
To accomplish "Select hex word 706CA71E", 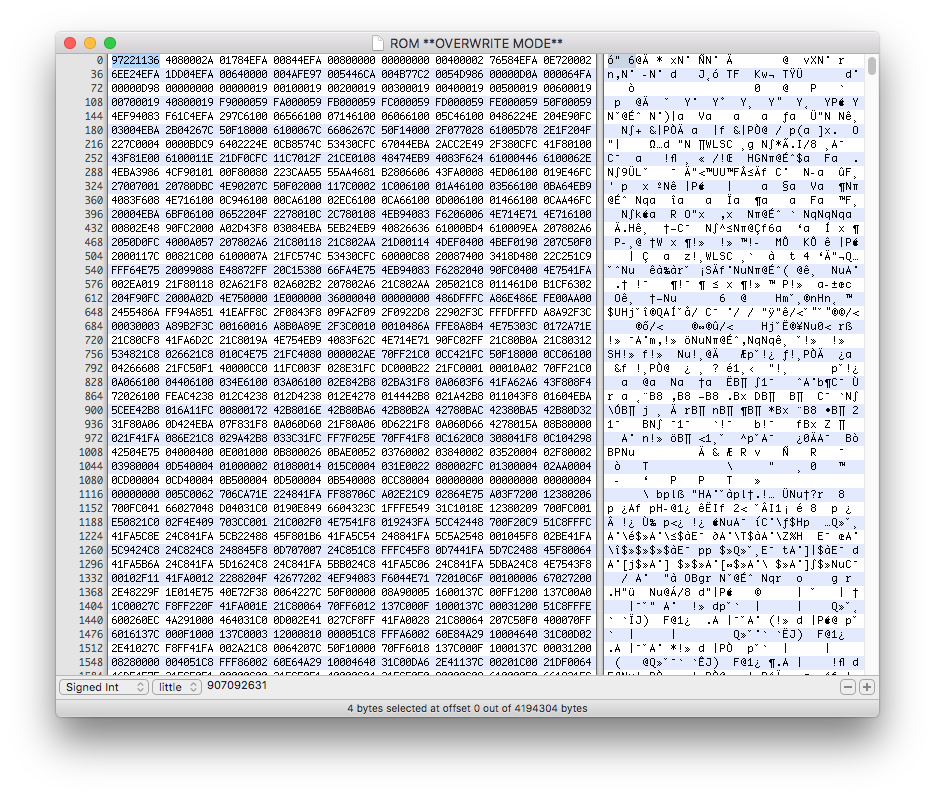I will (243, 494).
